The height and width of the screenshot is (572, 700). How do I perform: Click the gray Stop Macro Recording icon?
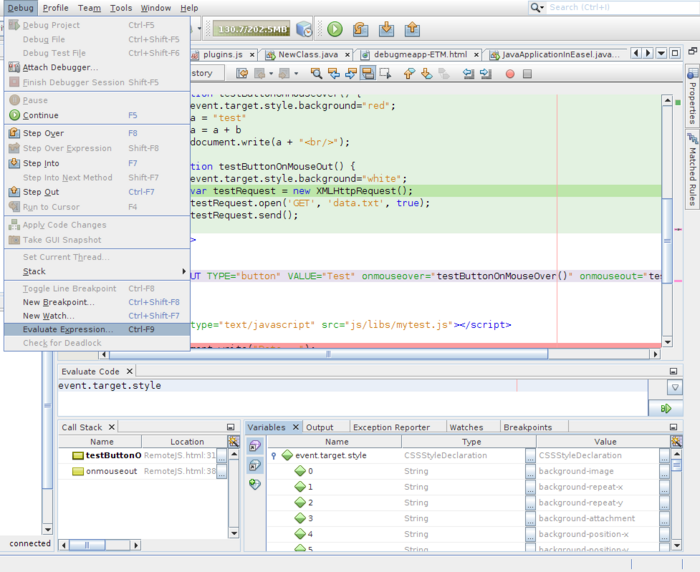[x=527, y=74]
